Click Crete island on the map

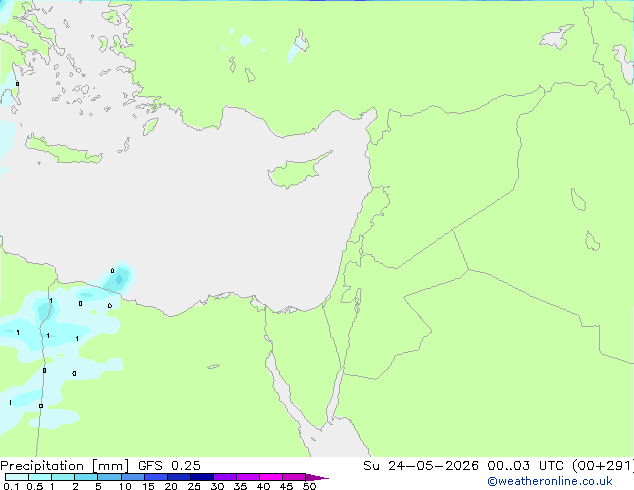click(x=63, y=150)
